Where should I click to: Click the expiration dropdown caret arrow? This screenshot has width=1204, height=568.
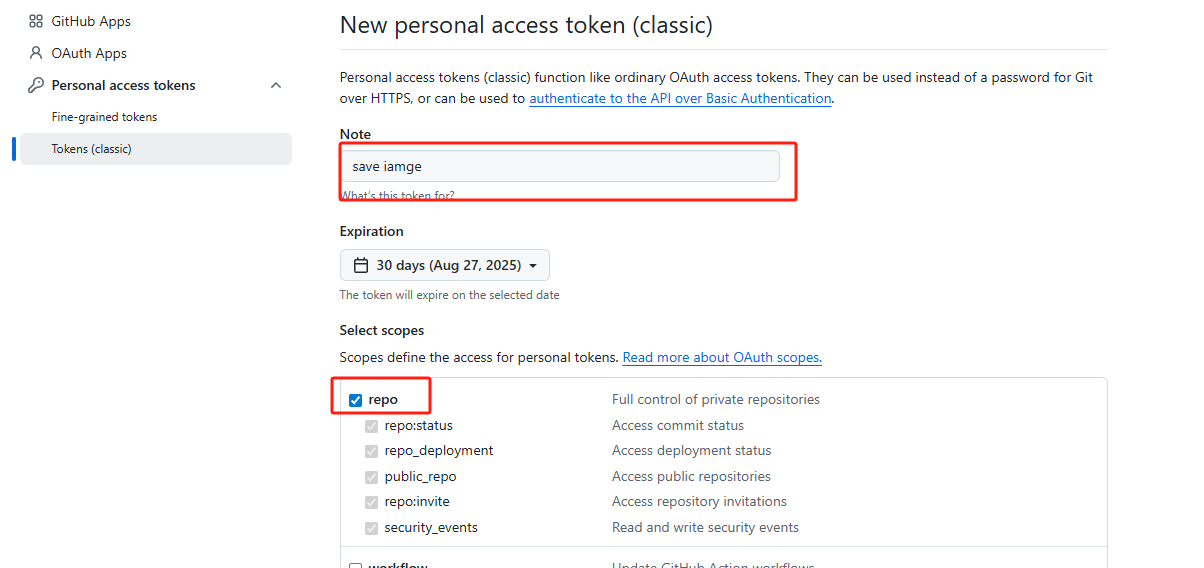(x=533, y=266)
